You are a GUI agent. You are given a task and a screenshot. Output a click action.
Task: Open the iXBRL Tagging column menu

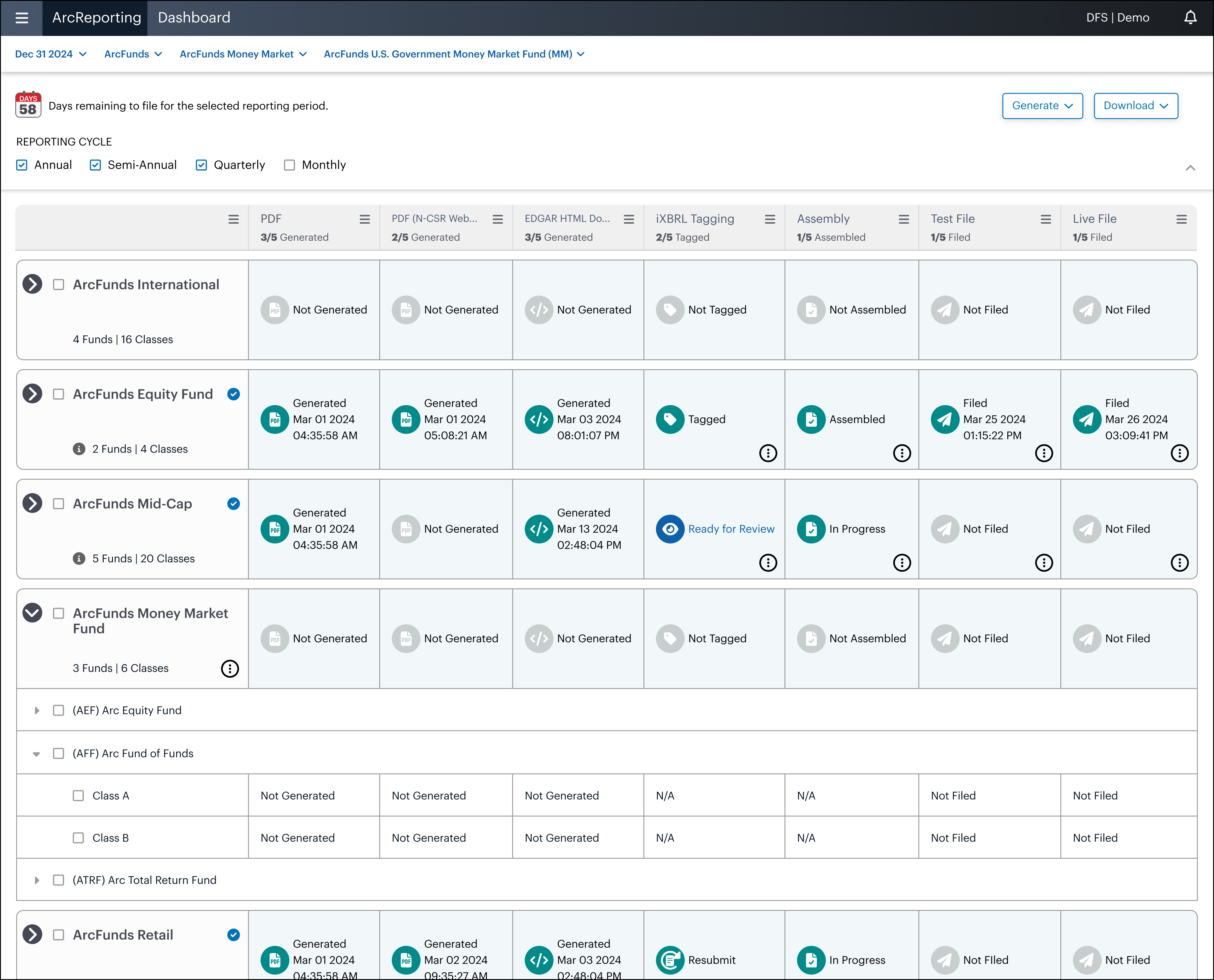tap(769, 219)
